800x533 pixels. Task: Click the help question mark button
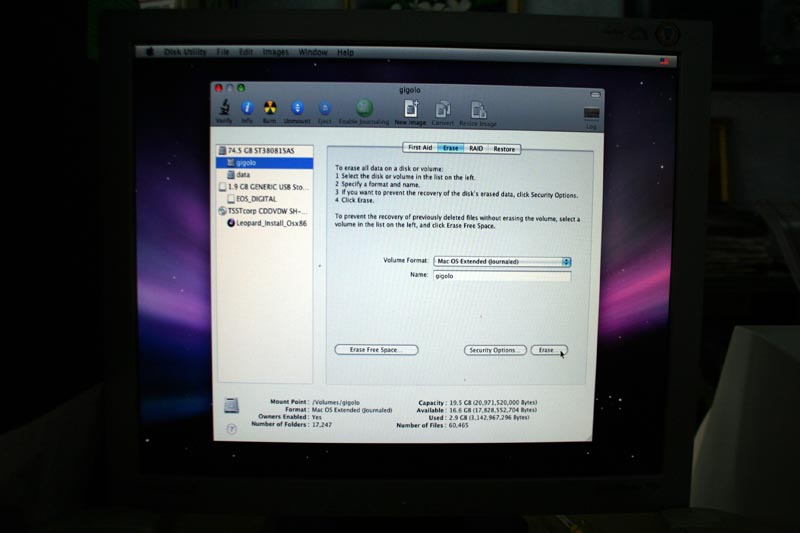click(x=231, y=429)
